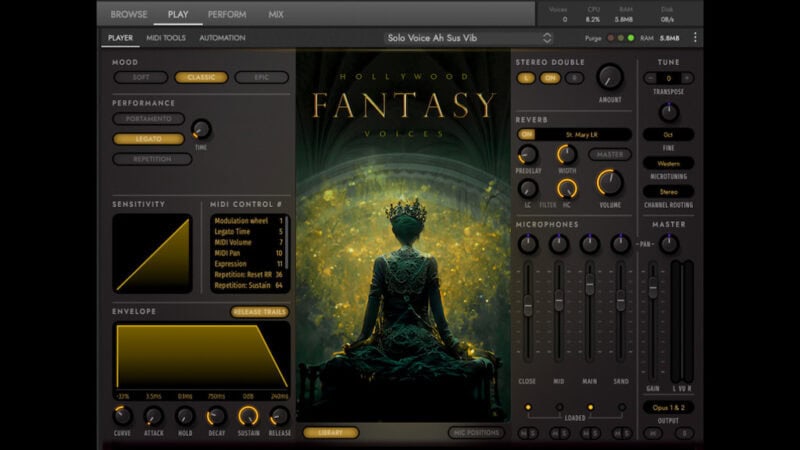This screenshot has height=450, width=800.
Task: Open the three-dot options menu
Action: click(695, 38)
